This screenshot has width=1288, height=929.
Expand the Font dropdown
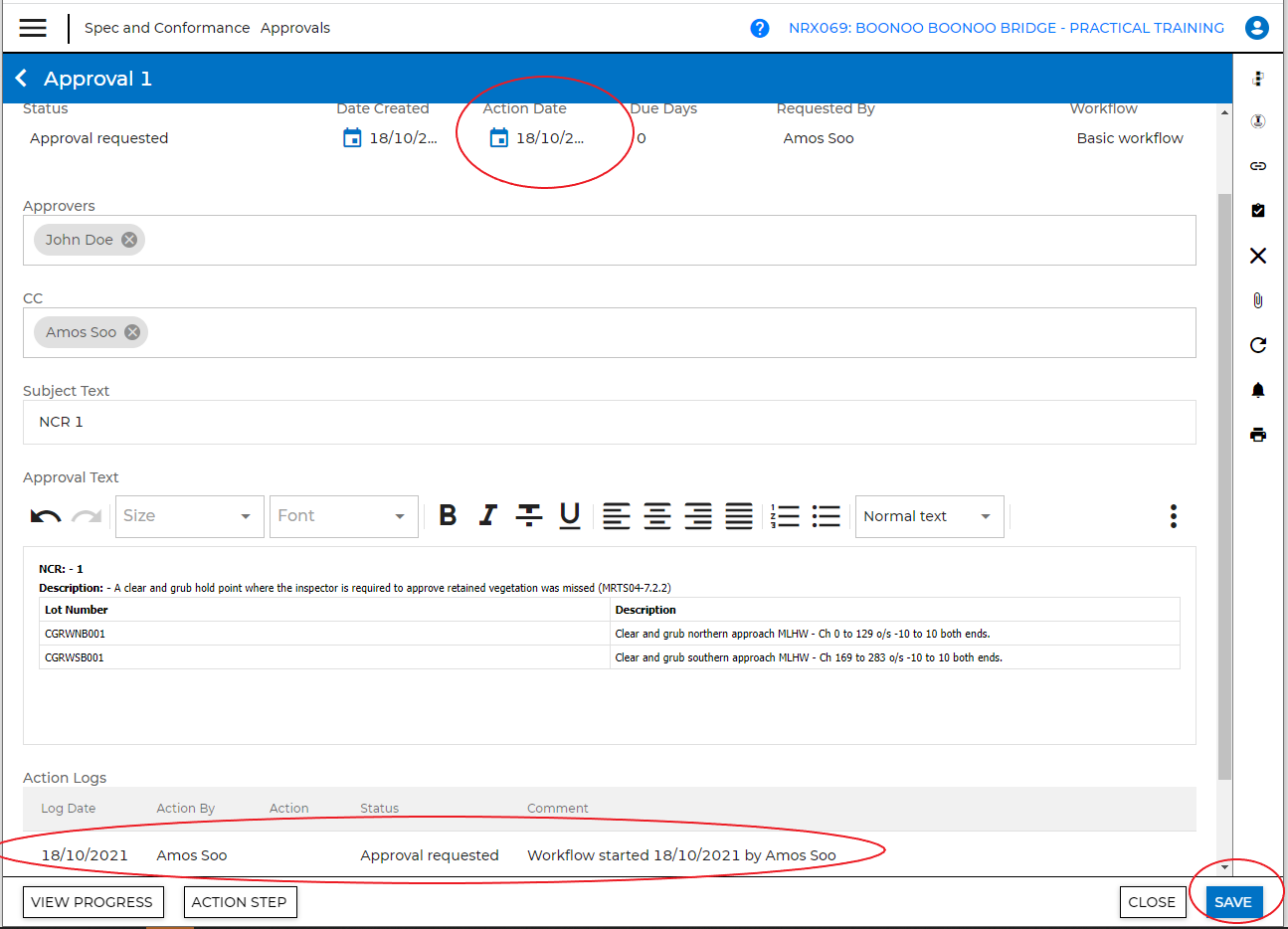tap(343, 516)
